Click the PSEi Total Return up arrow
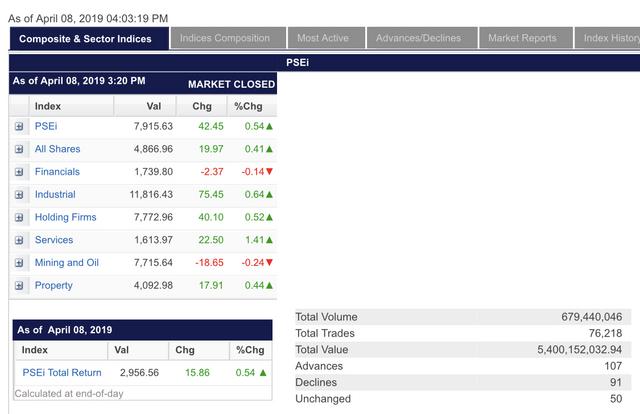 (263, 373)
